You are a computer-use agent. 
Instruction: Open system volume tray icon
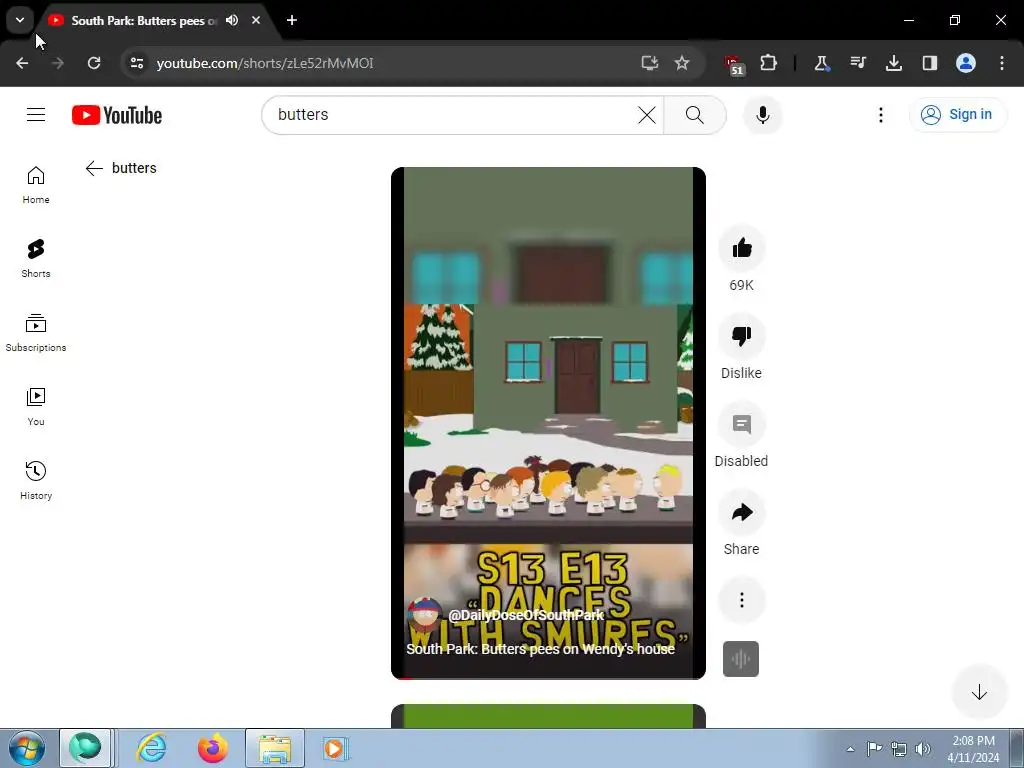(x=923, y=749)
